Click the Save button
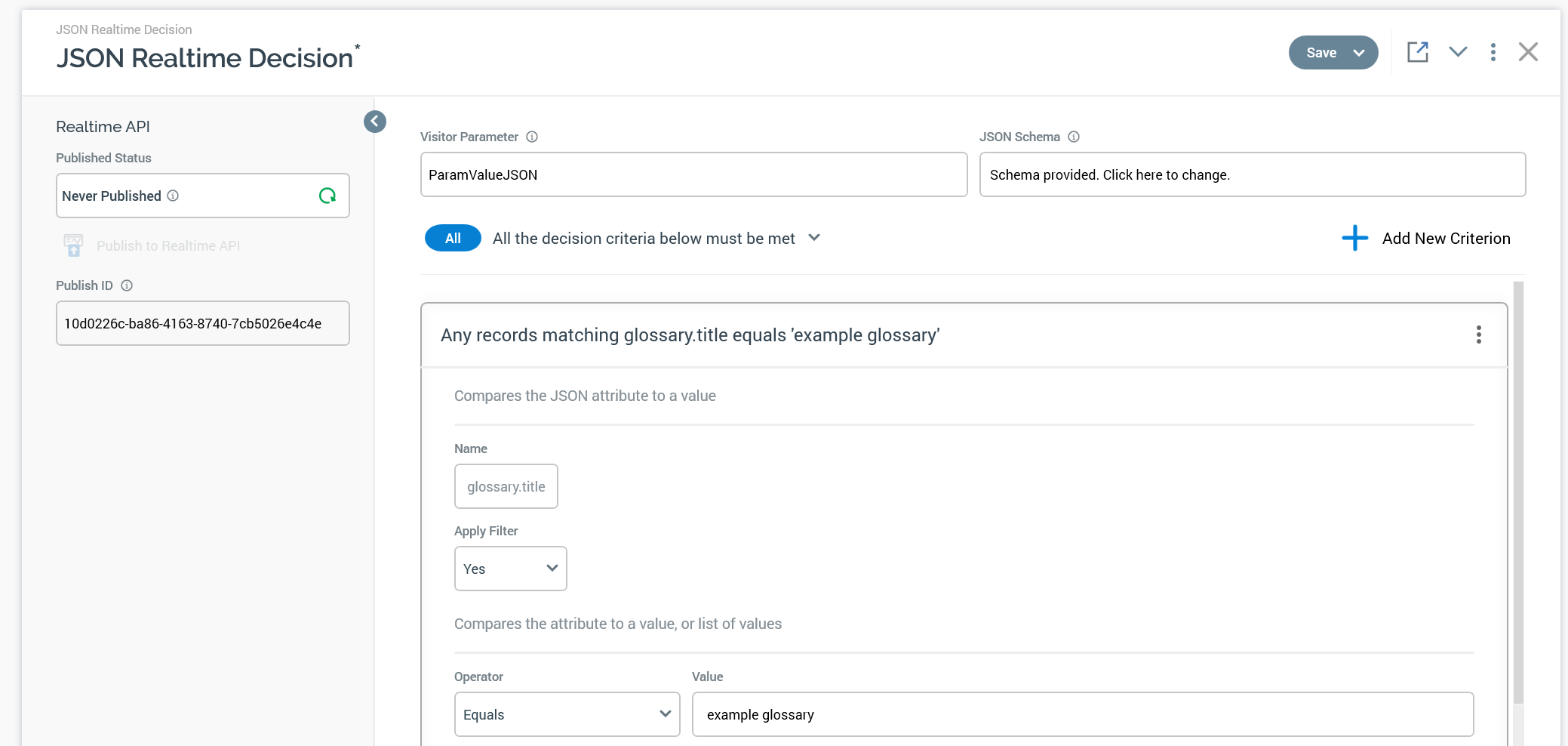This screenshot has height=746, width=1568. click(x=1321, y=53)
